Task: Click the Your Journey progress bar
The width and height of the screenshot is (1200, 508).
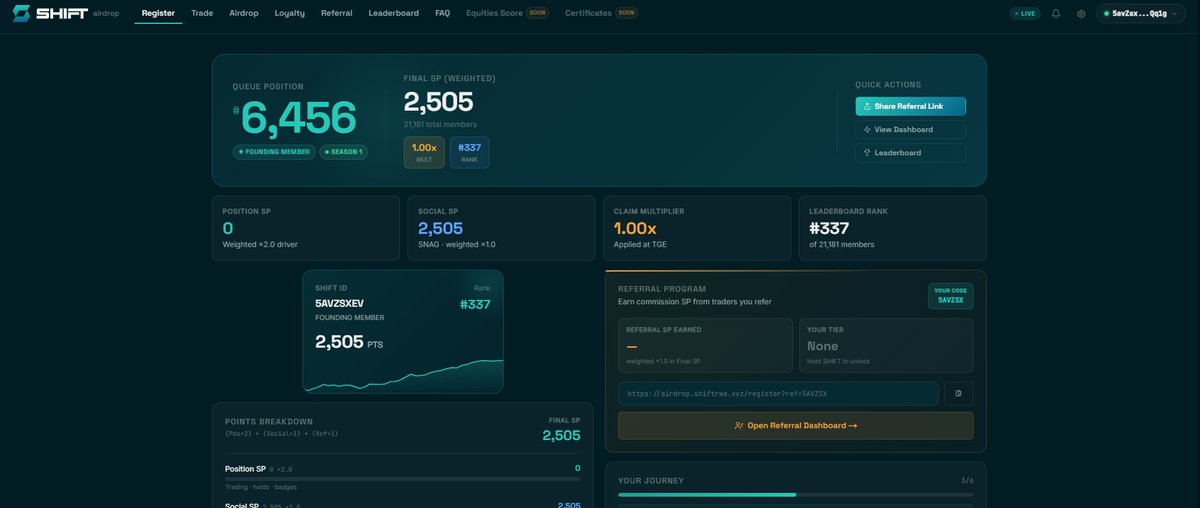Action: (x=795, y=495)
